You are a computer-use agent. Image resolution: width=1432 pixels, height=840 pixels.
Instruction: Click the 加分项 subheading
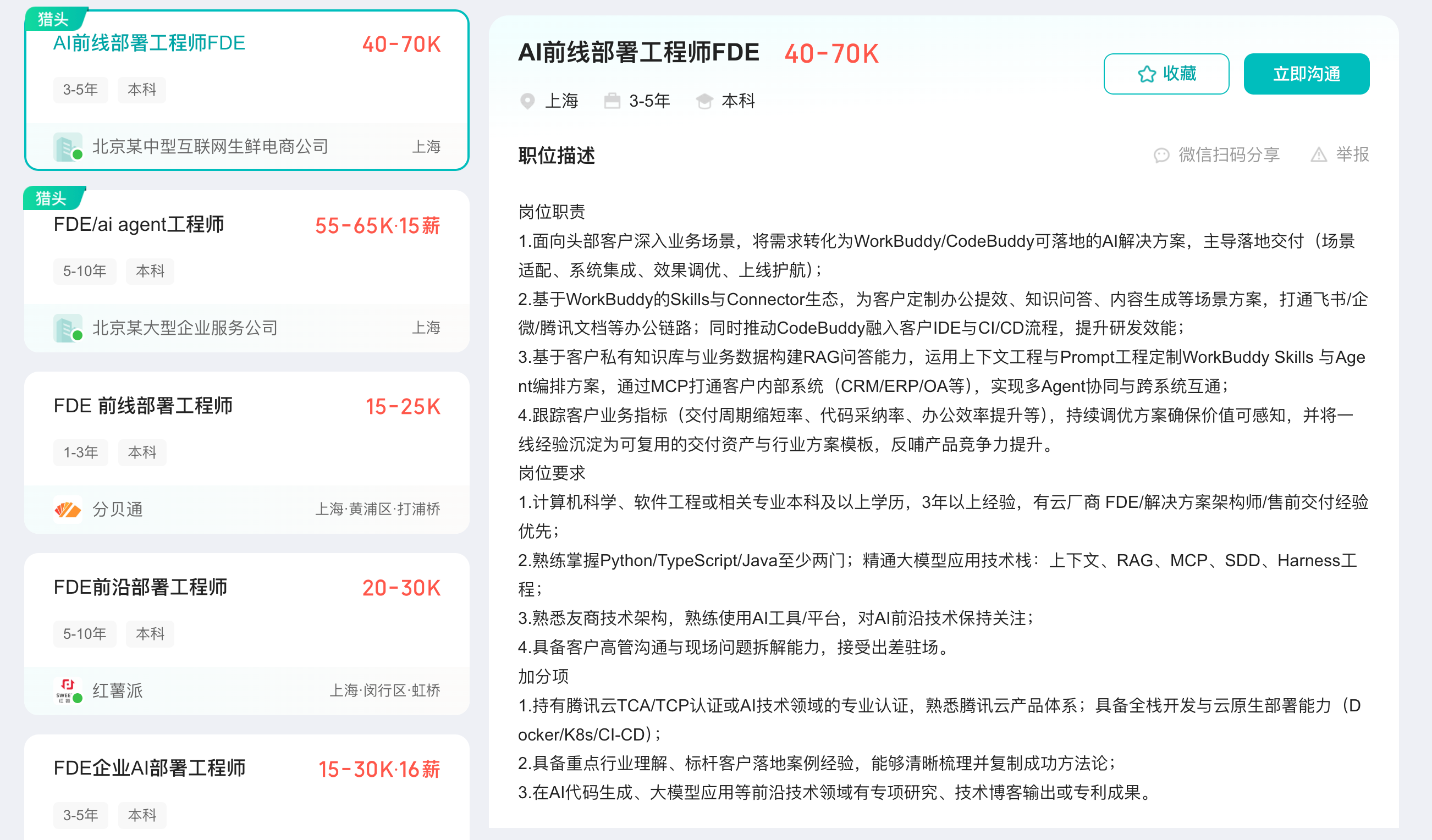coord(543,676)
